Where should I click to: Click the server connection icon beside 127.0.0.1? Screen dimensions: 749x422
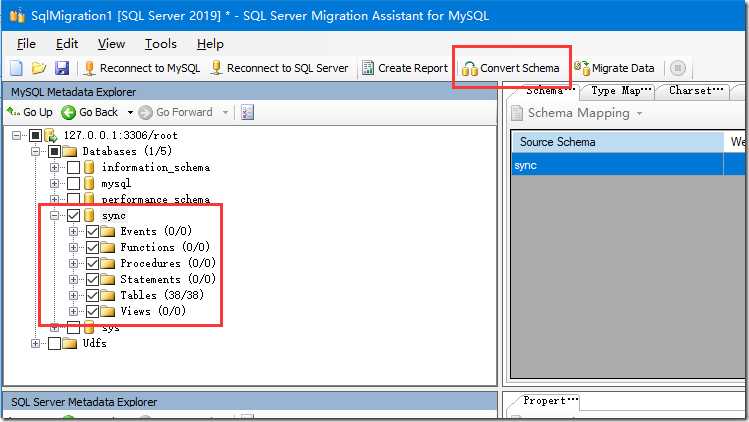pyautogui.click(x=51, y=136)
